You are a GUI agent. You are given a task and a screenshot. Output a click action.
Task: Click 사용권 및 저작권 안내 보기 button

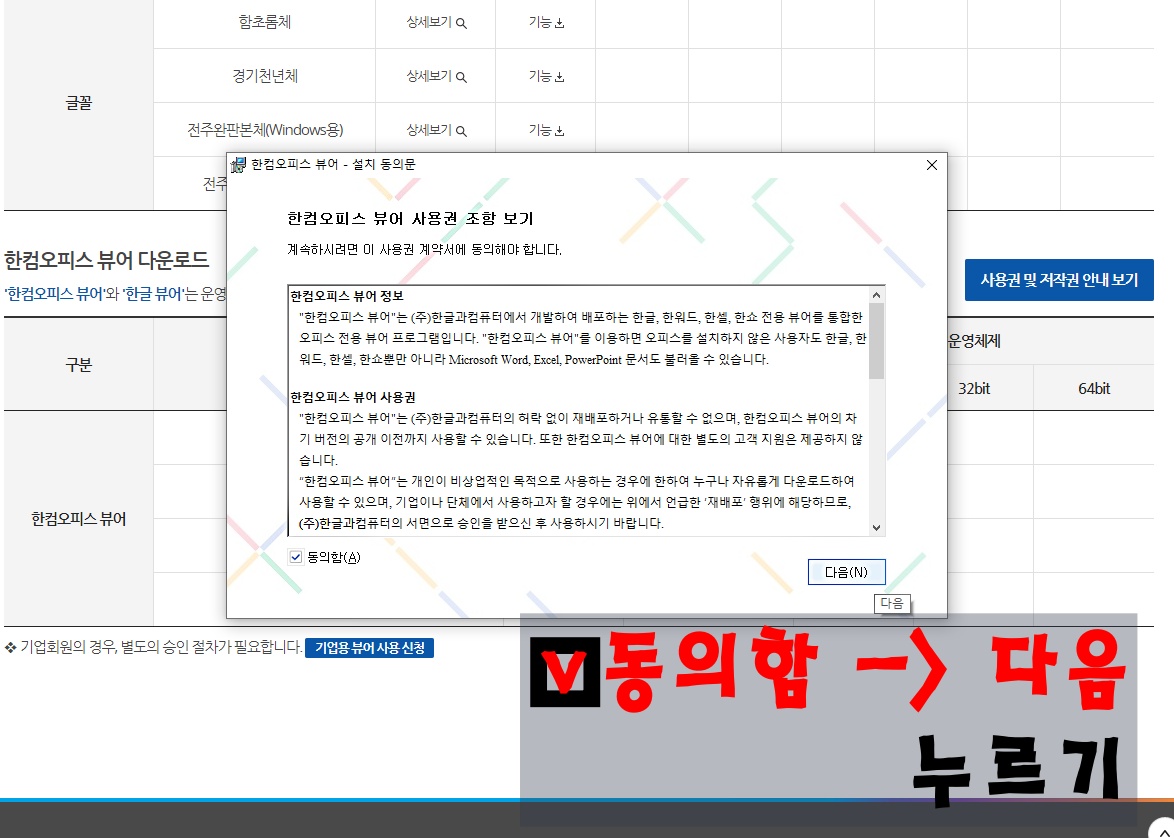(1059, 280)
